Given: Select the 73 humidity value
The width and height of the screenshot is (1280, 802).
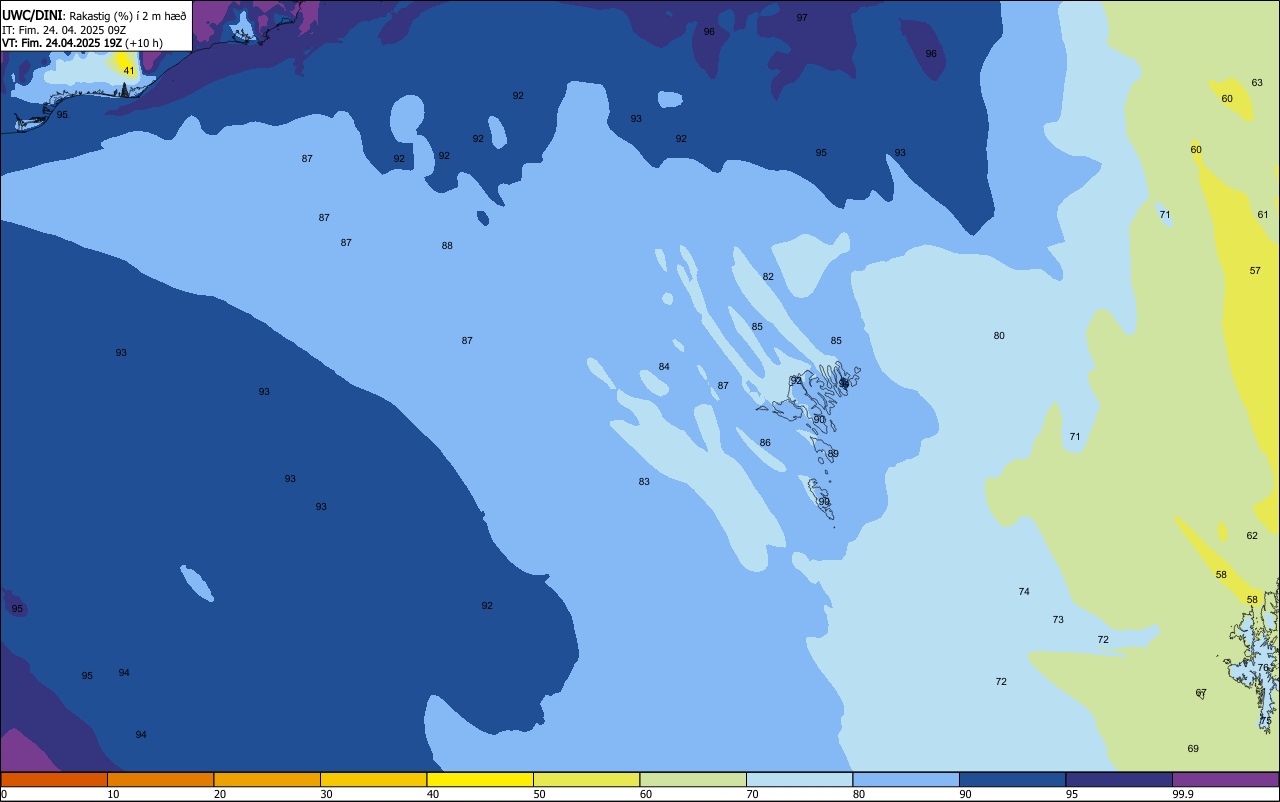Looking at the screenshot, I should click(1058, 620).
